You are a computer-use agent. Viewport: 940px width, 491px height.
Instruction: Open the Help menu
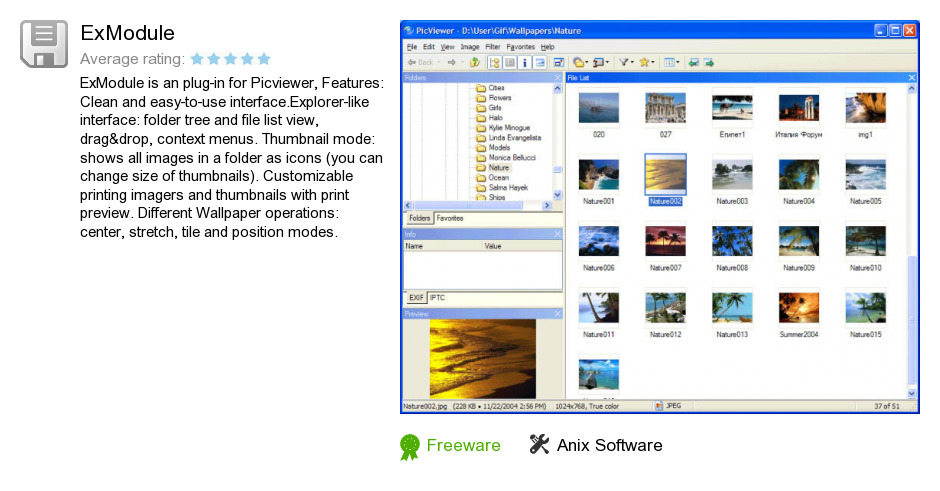pos(547,47)
